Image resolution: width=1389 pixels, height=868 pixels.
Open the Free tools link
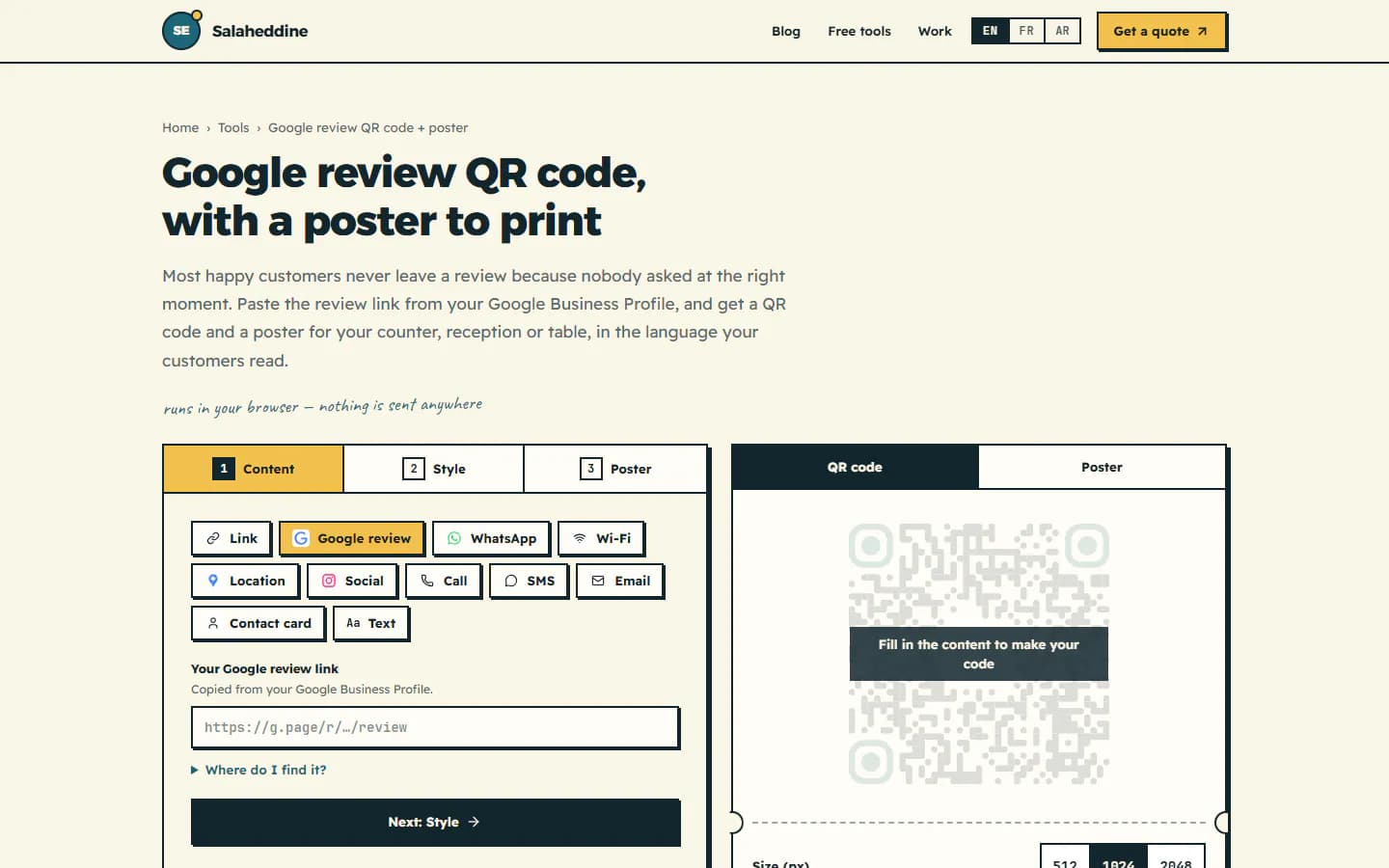pos(859,31)
